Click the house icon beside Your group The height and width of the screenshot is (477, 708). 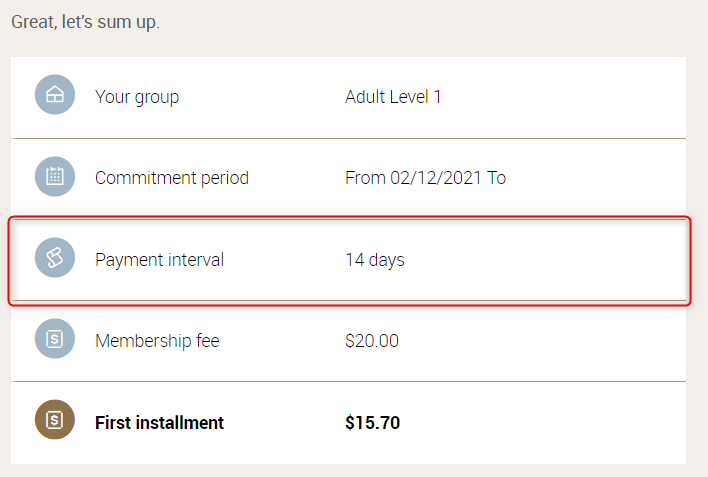tap(55, 97)
